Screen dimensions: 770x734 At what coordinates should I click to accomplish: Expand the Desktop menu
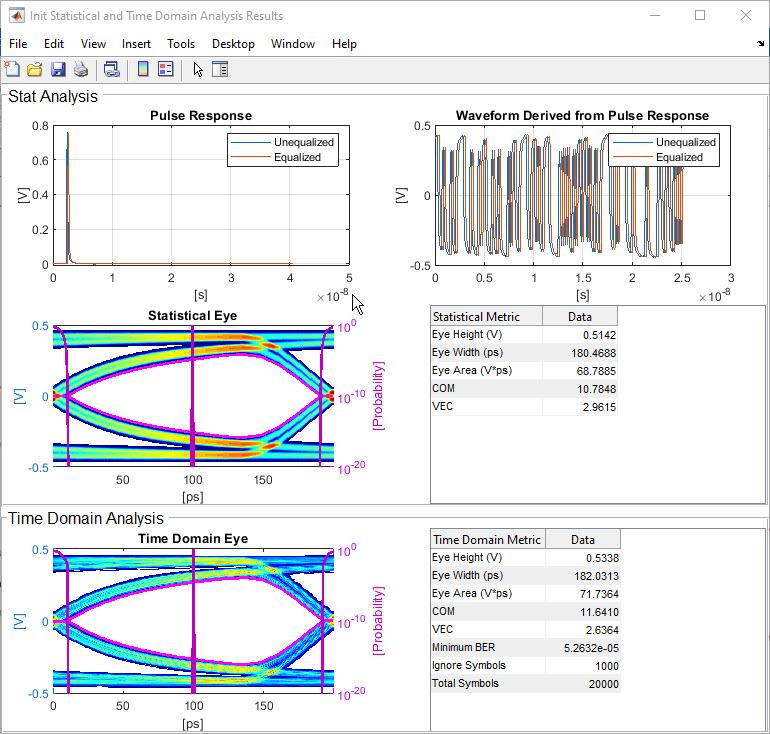coord(233,44)
